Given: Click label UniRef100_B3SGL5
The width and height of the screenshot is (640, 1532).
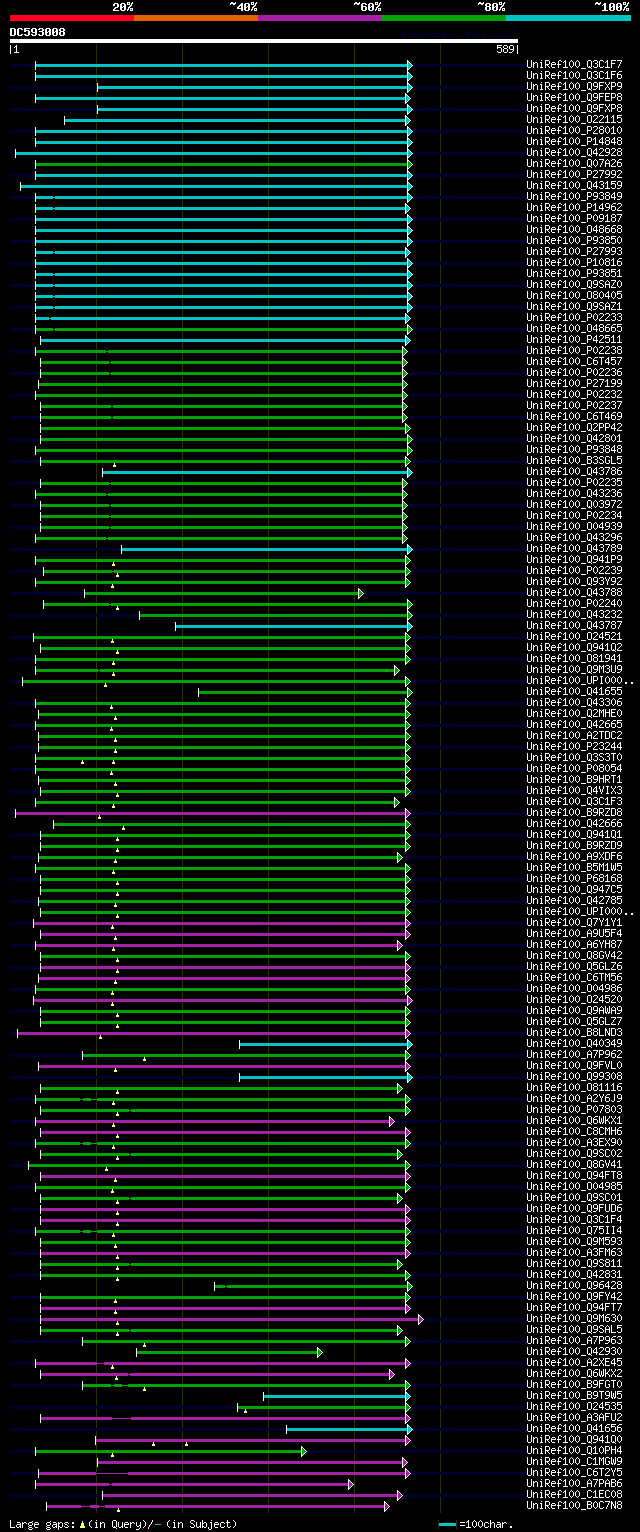Looking at the screenshot, I should click(574, 460).
